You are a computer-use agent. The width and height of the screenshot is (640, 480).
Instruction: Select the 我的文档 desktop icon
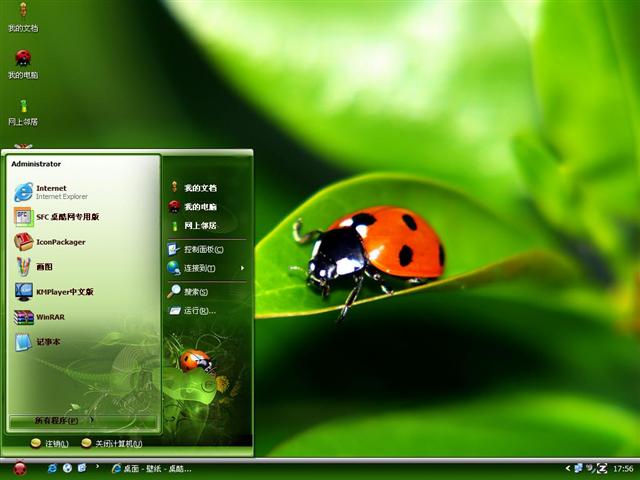[x=23, y=17]
